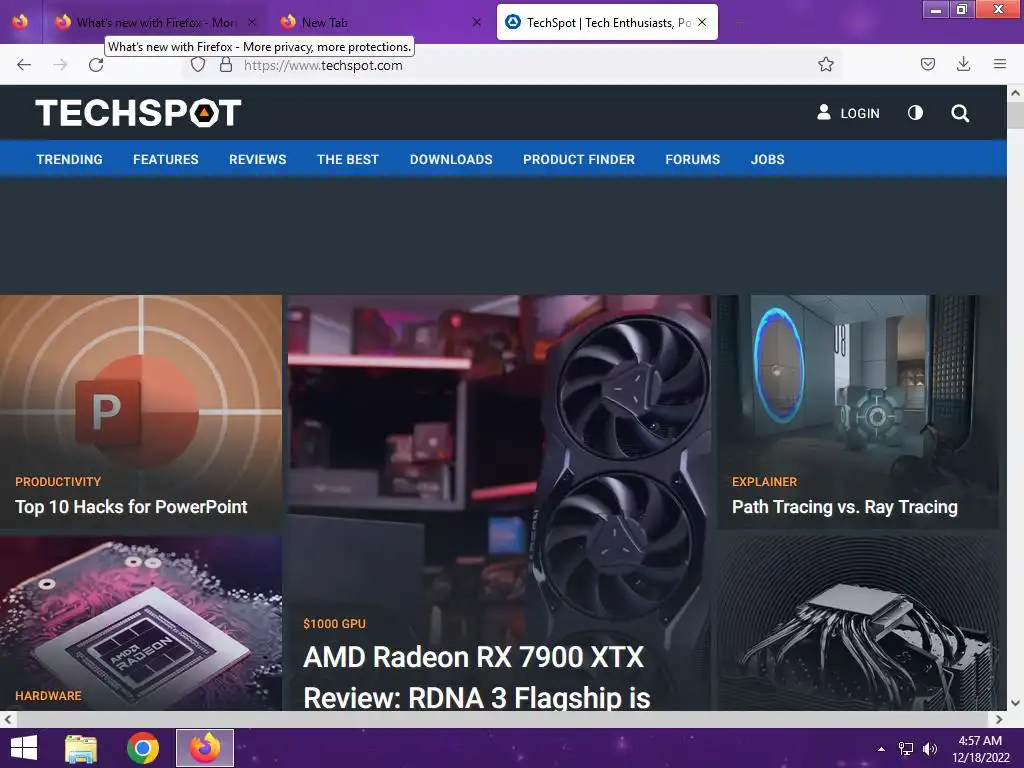Open the Windows Start menu

point(24,748)
